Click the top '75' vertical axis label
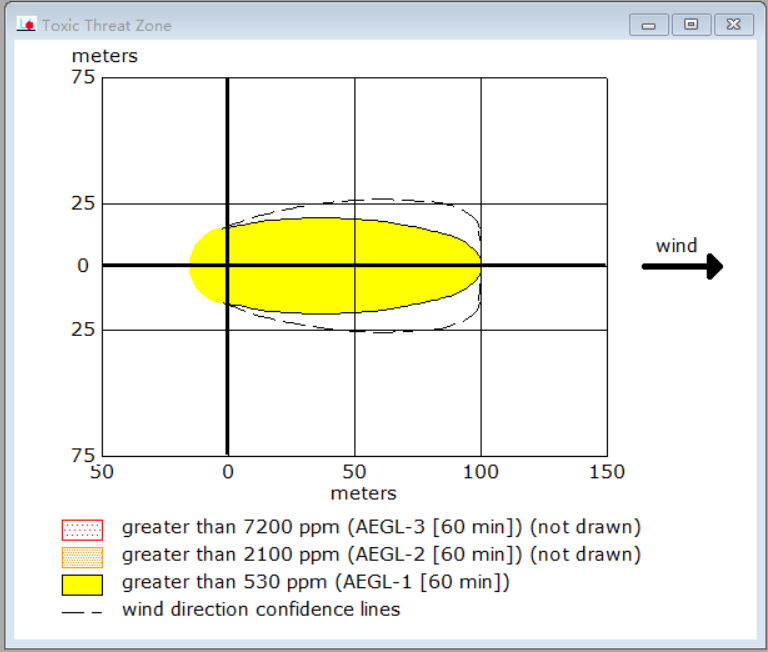 [x=83, y=77]
